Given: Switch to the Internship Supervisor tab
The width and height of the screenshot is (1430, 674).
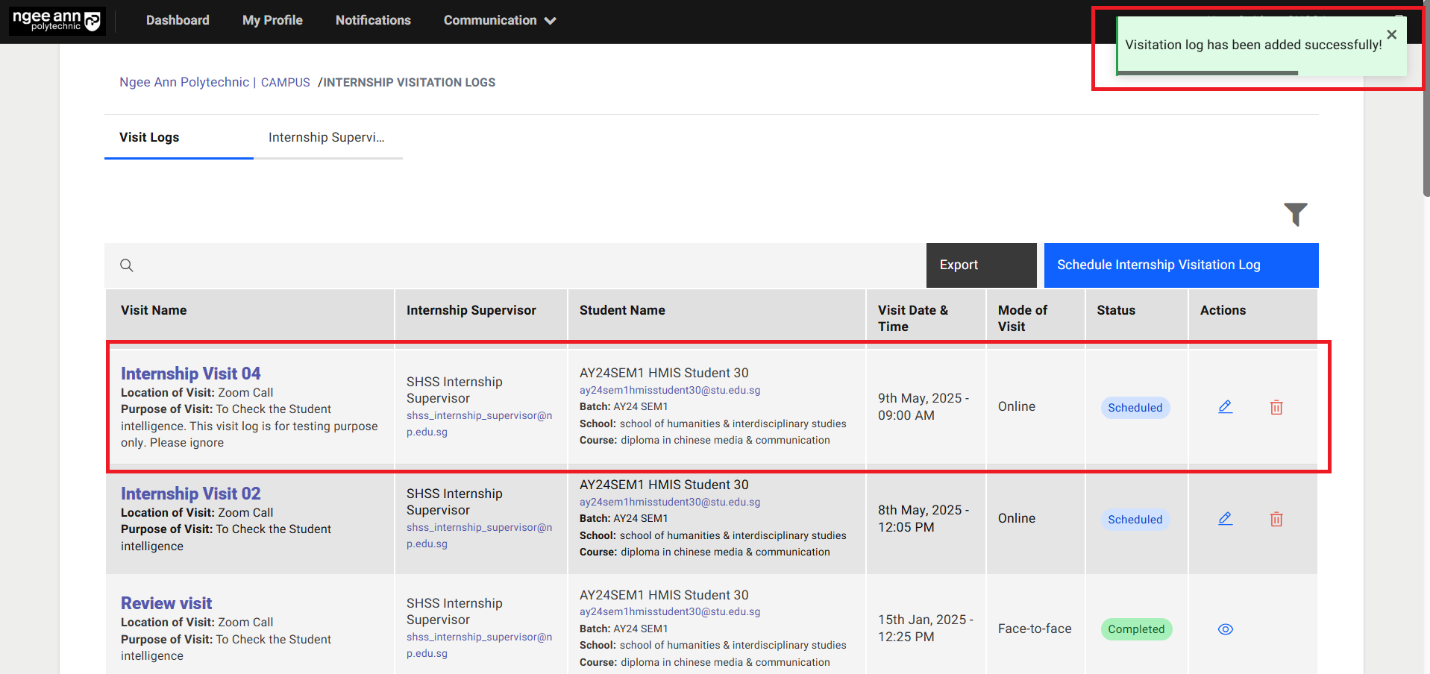Looking at the screenshot, I should (326, 137).
